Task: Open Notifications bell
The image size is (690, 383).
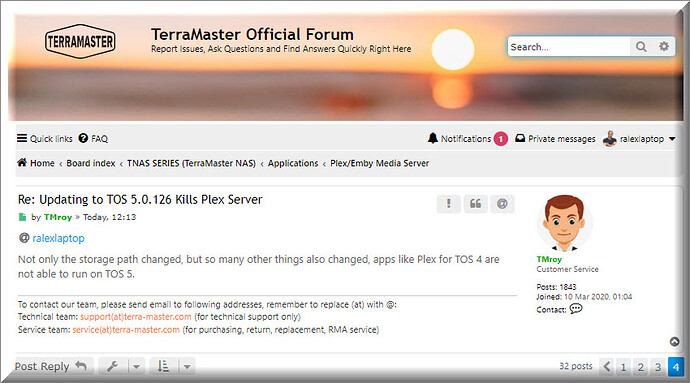Action: [x=459, y=139]
